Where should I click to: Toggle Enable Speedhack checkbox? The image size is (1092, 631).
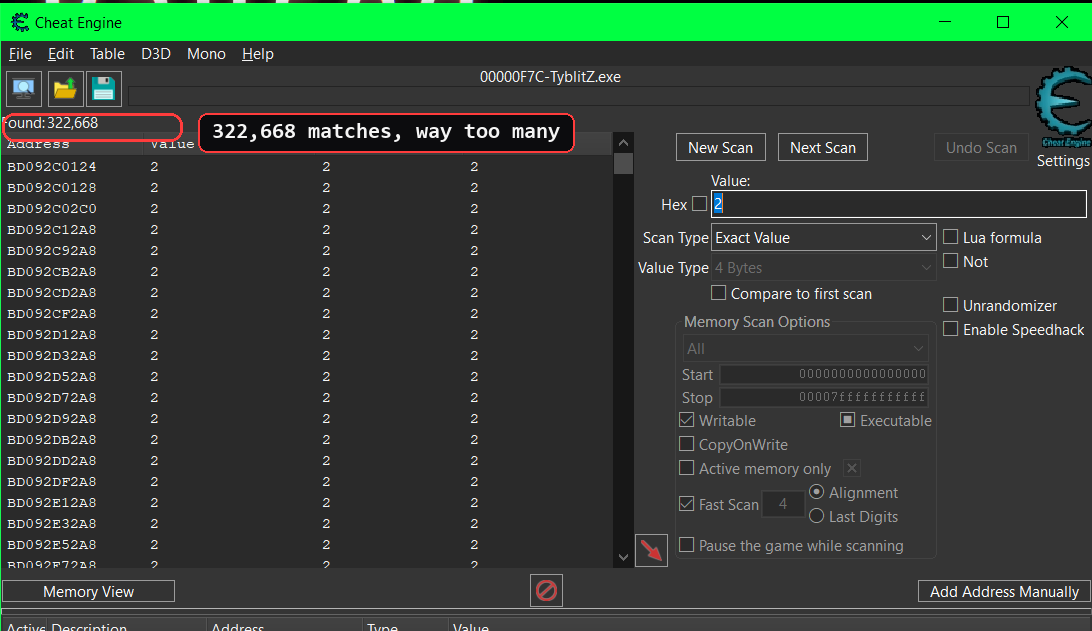[x=950, y=329]
